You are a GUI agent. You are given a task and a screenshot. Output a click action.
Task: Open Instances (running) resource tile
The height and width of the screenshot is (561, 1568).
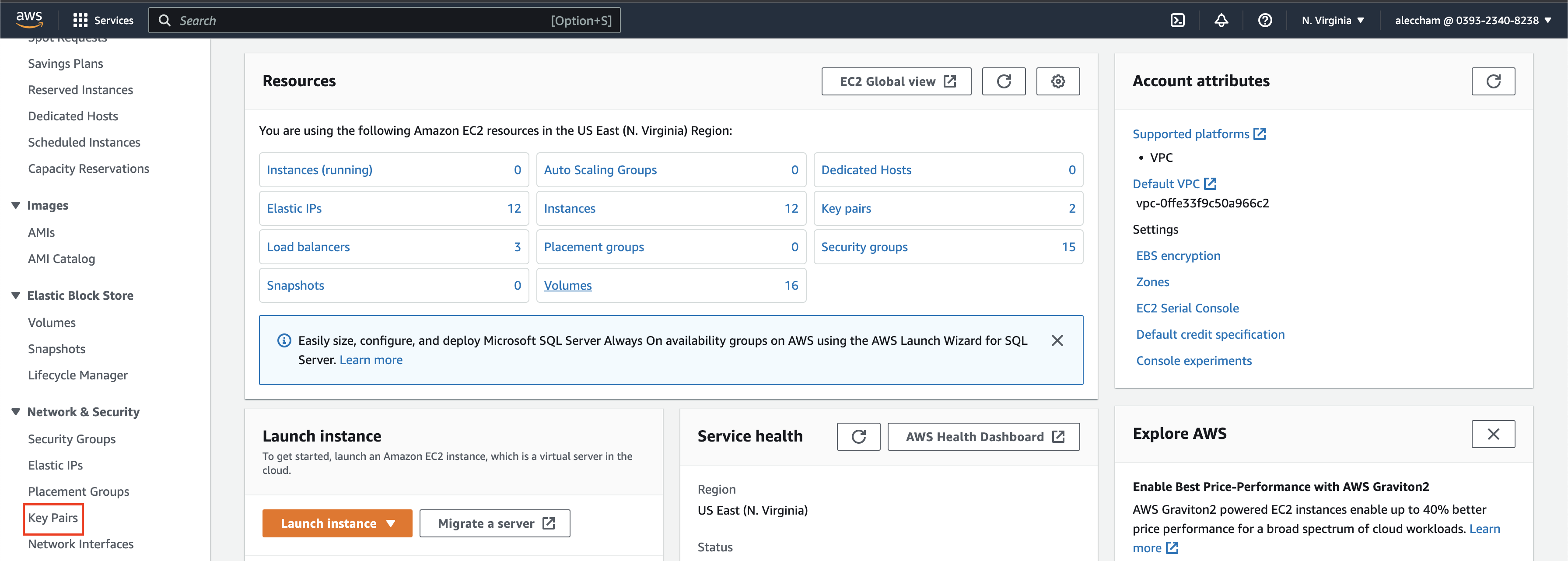(x=394, y=170)
